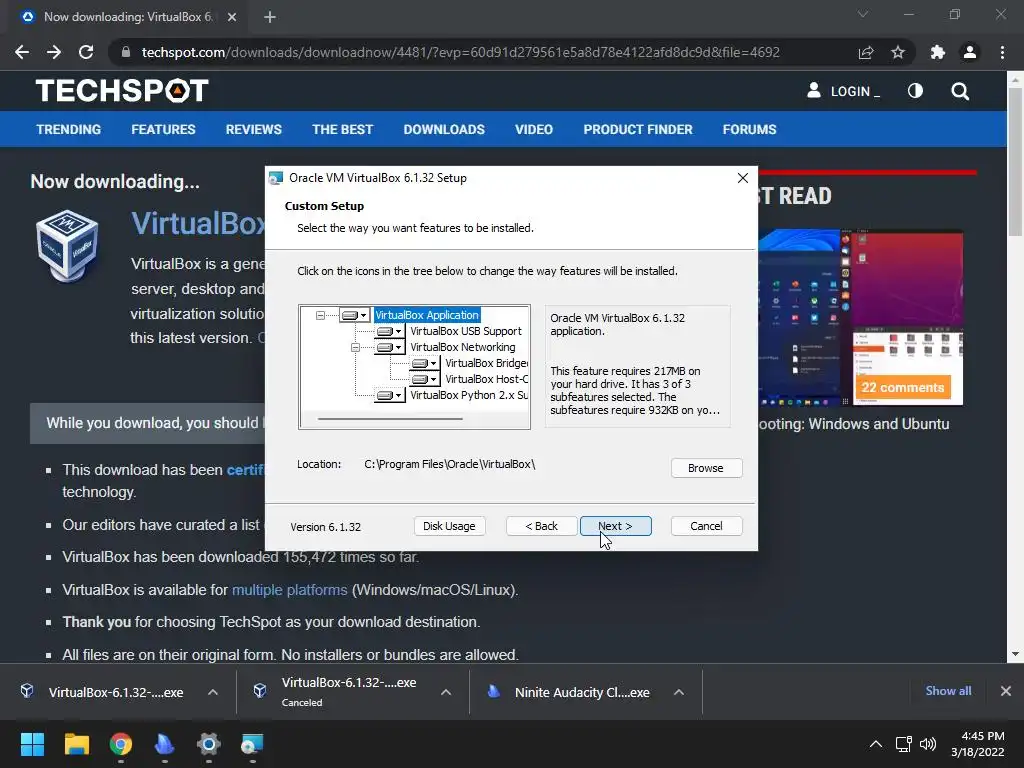Open Chrome three-dot menu
Screen dimensions: 1024x768
[1002, 52]
